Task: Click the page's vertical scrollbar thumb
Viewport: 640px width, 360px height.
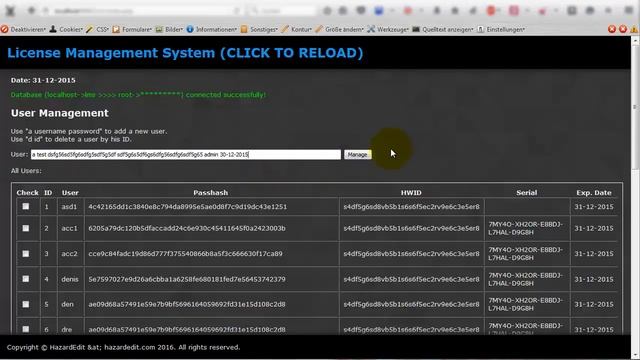Action: pos(635,107)
